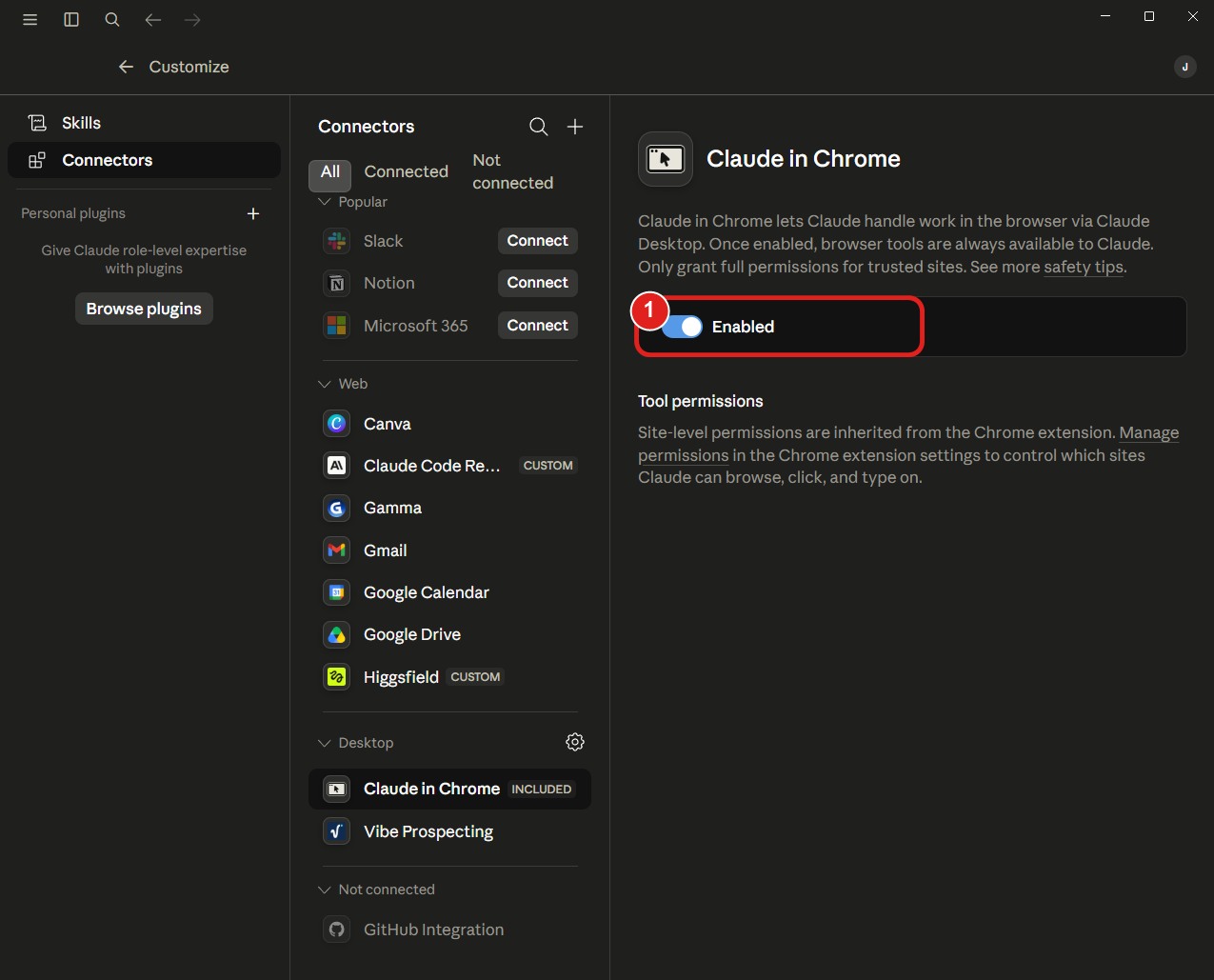The image size is (1214, 980).
Task: Toggle the sidebar panel icon
Action: pyautogui.click(x=71, y=20)
